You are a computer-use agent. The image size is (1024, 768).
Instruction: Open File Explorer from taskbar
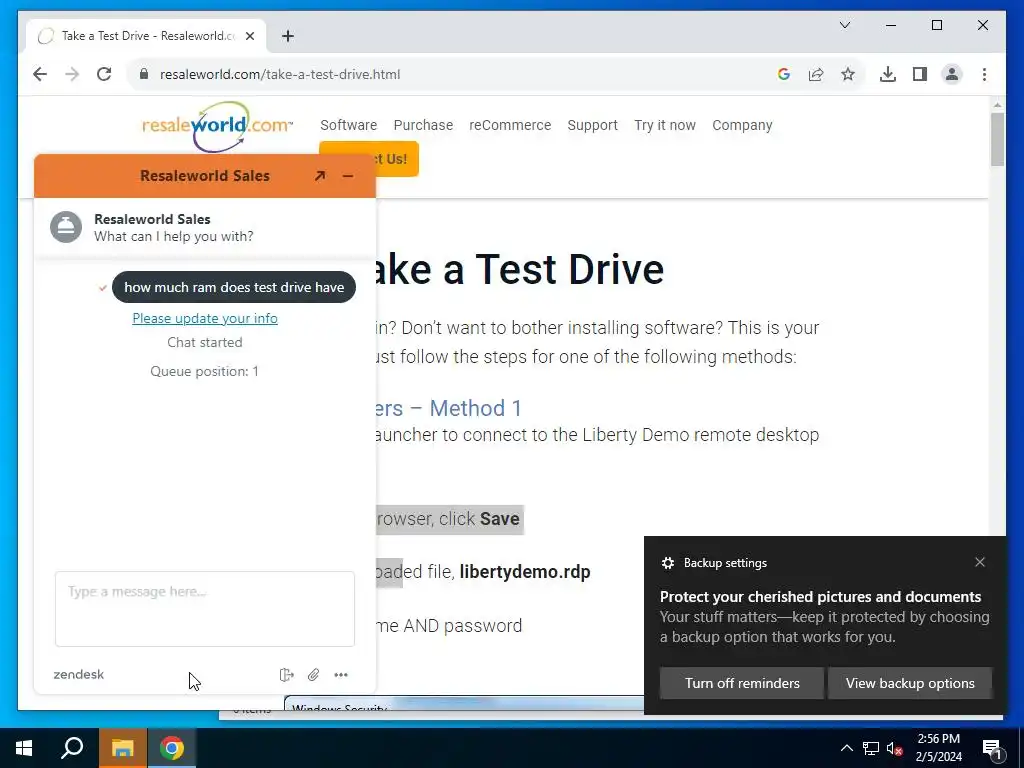coord(122,748)
